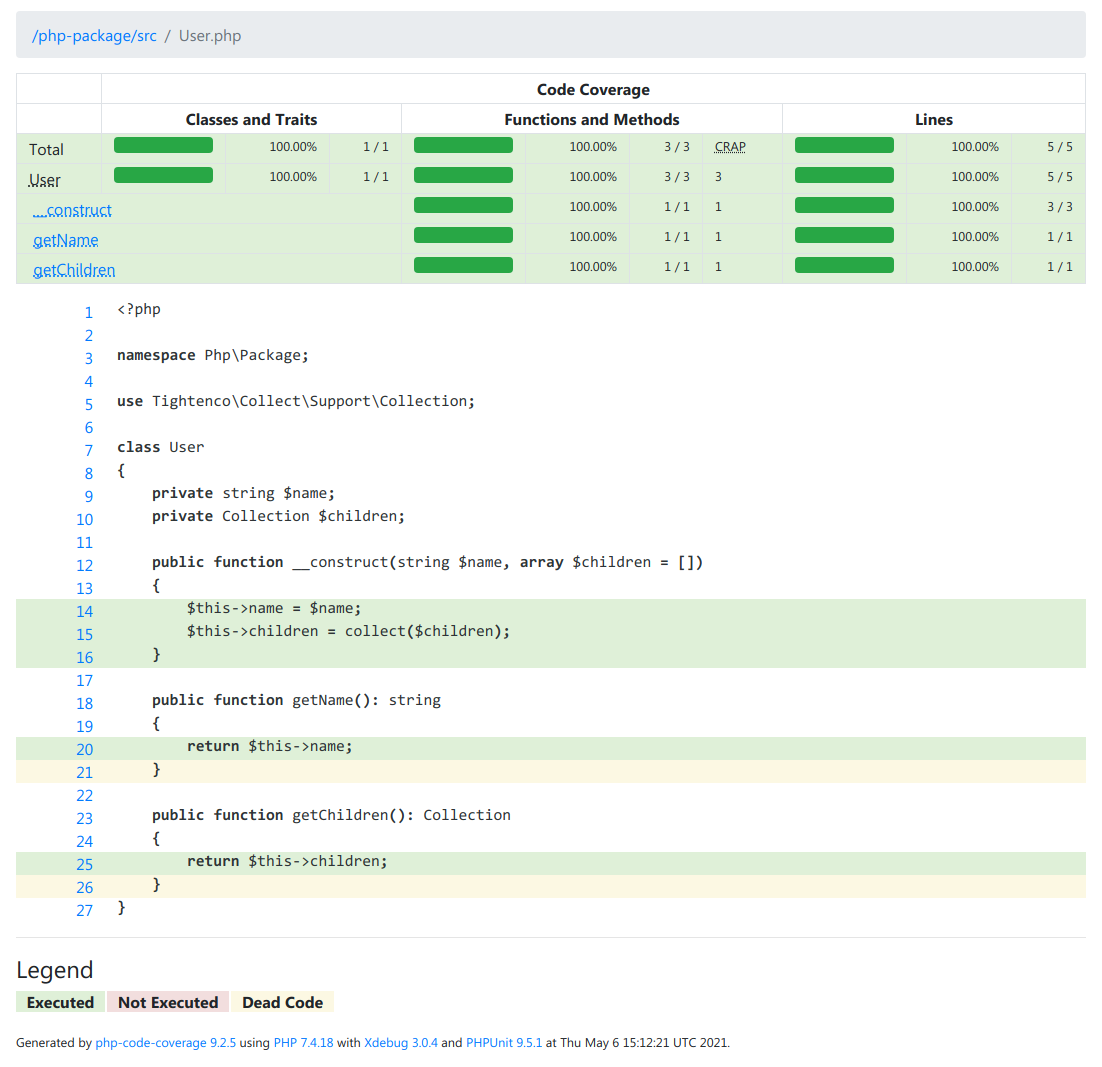Click the CRAP link in the Total row

729,146
